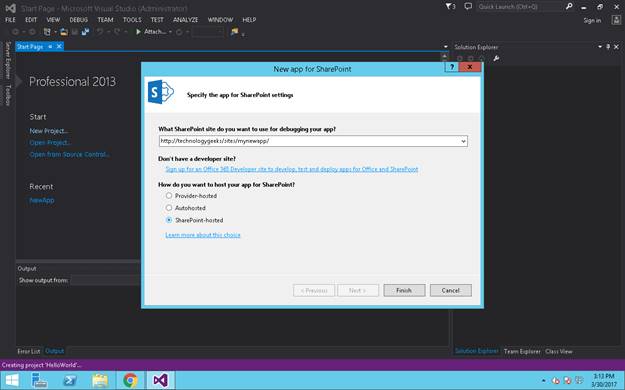Click the SharePoint logo in the dialog
The width and height of the screenshot is (625, 390).
pyautogui.click(x=161, y=92)
